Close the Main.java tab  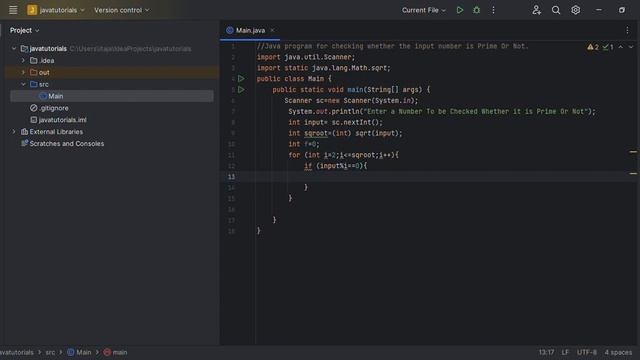click(272, 30)
